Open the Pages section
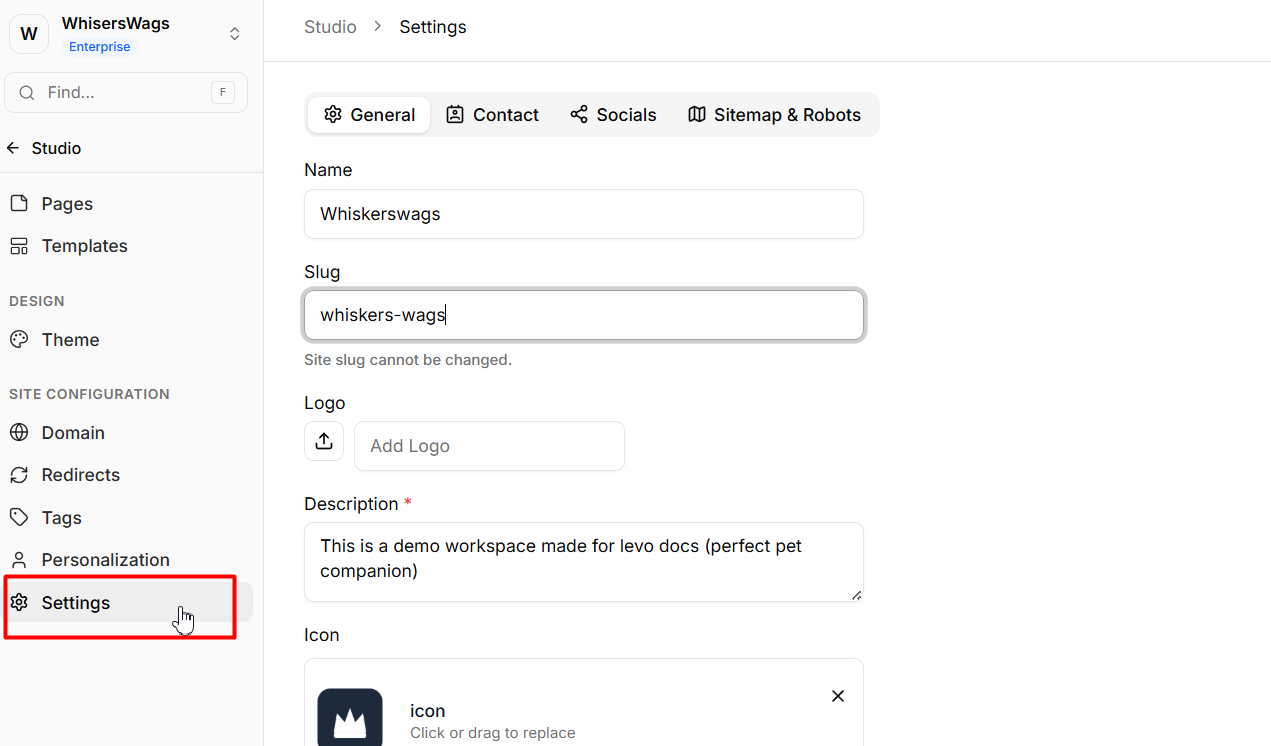The height and width of the screenshot is (746, 1271). (x=67, y=204)
